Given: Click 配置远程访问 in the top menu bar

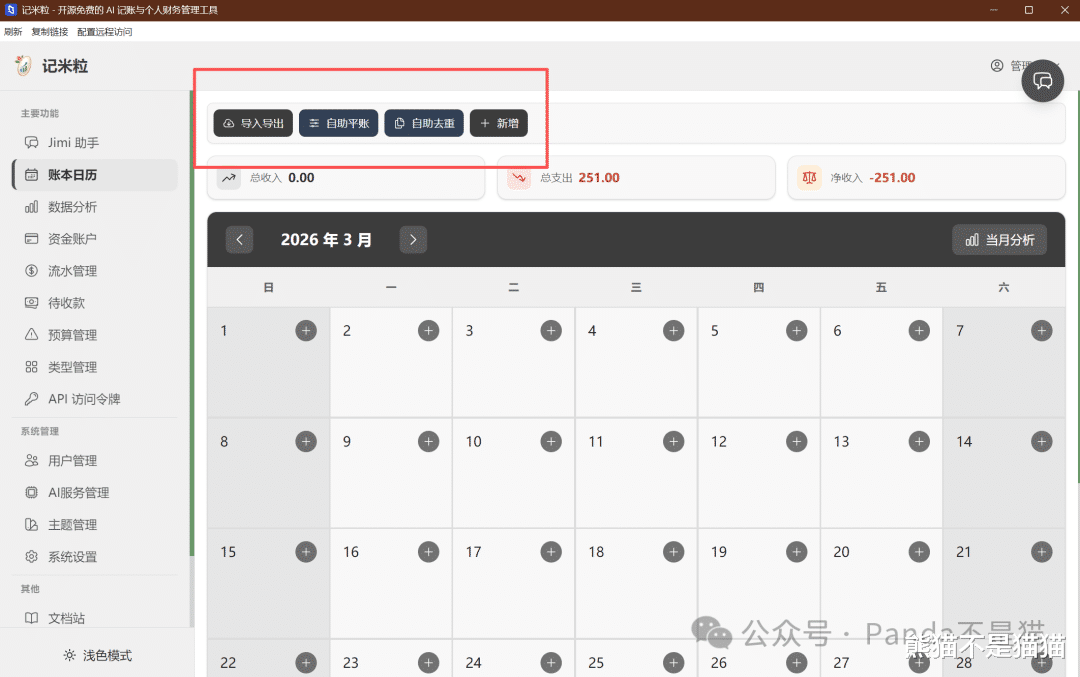Looking at the screenshot, I should [105, 32].
